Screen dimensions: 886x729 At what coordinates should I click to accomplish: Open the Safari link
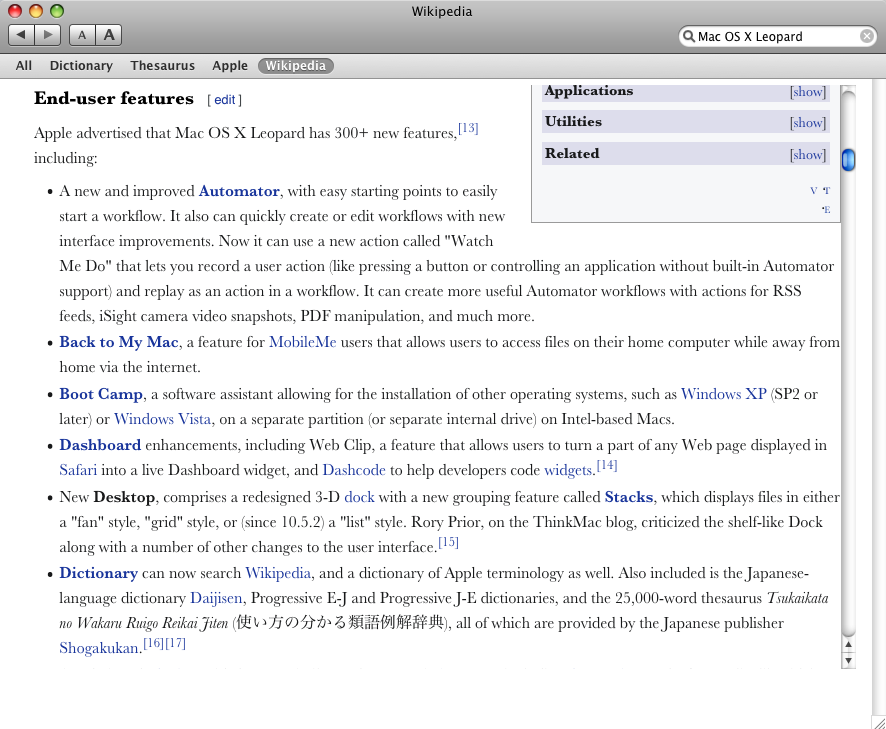(x=78, y=470)
